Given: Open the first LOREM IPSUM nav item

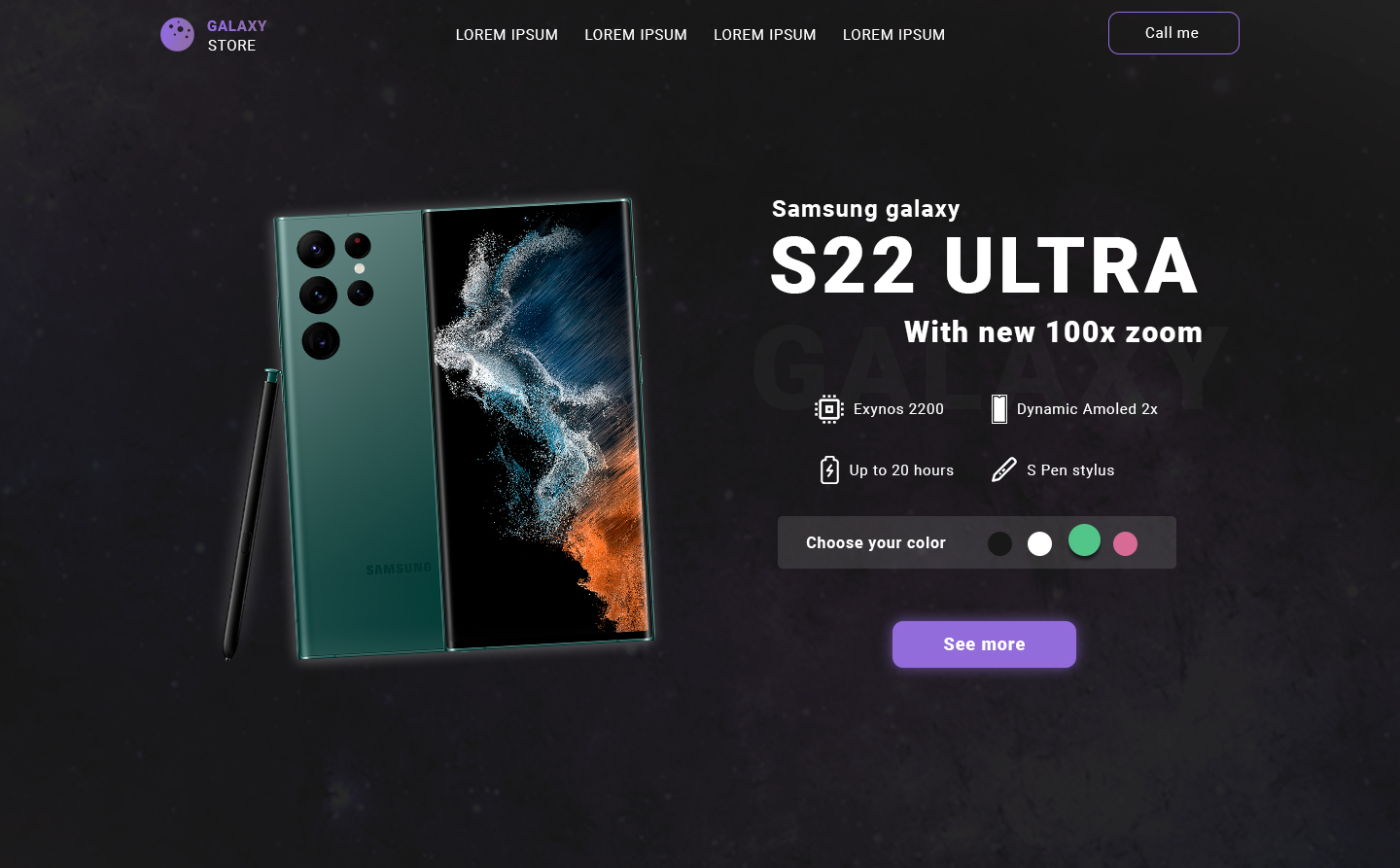Looking at the screenshot, I should [507, 35].
